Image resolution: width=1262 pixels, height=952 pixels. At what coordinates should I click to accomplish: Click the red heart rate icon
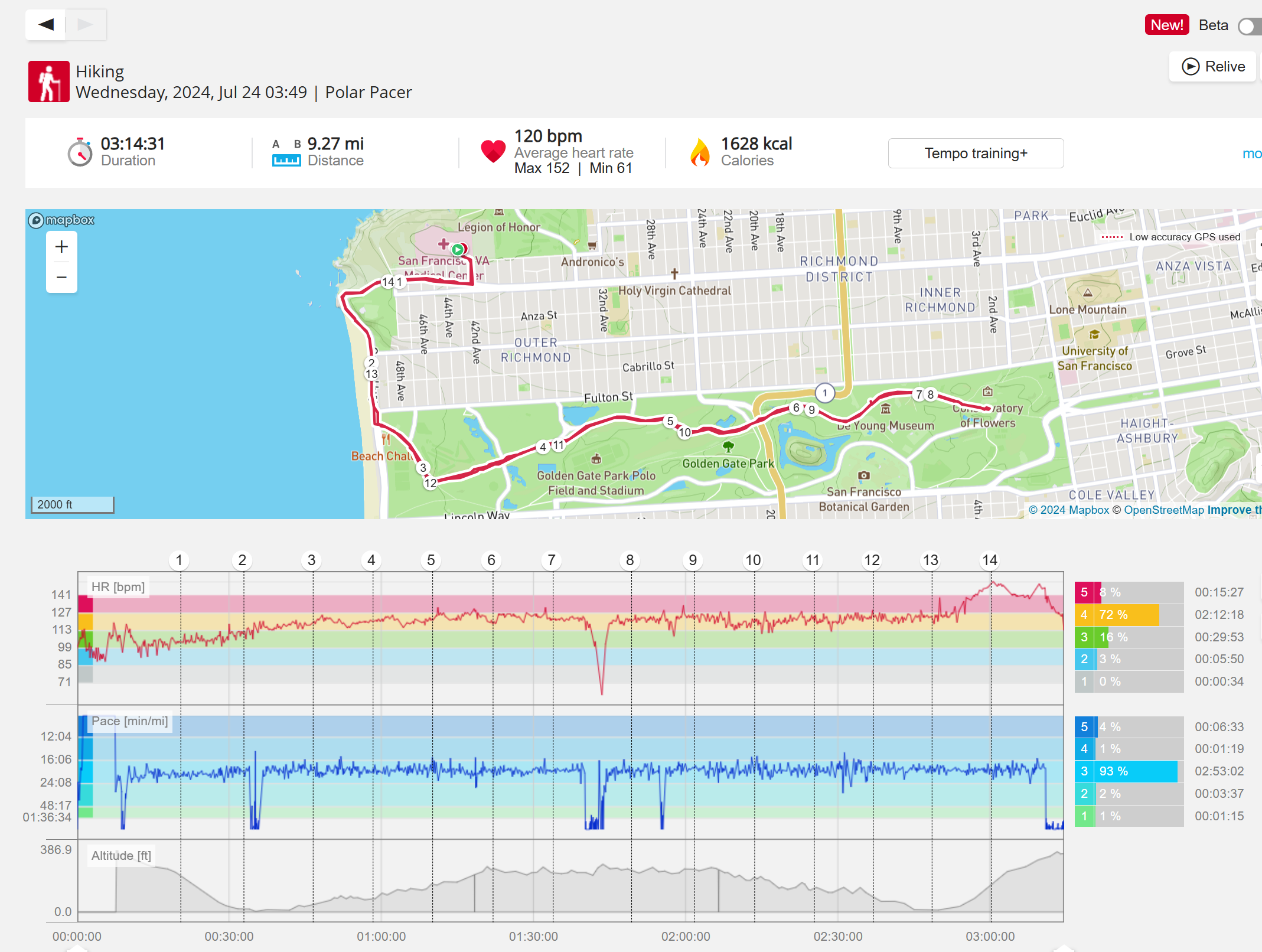point(493,152)
